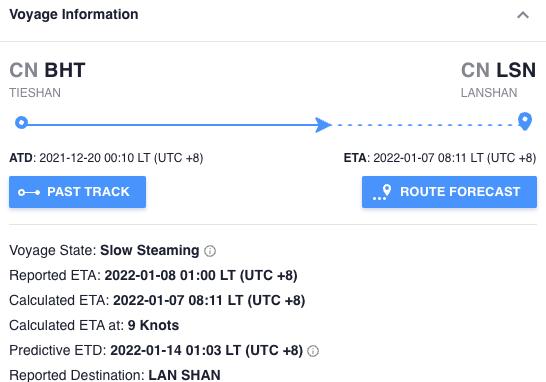Click the track icon inside PAST TRACK
Screen dimensions: 546x382
tap(29, 192)
